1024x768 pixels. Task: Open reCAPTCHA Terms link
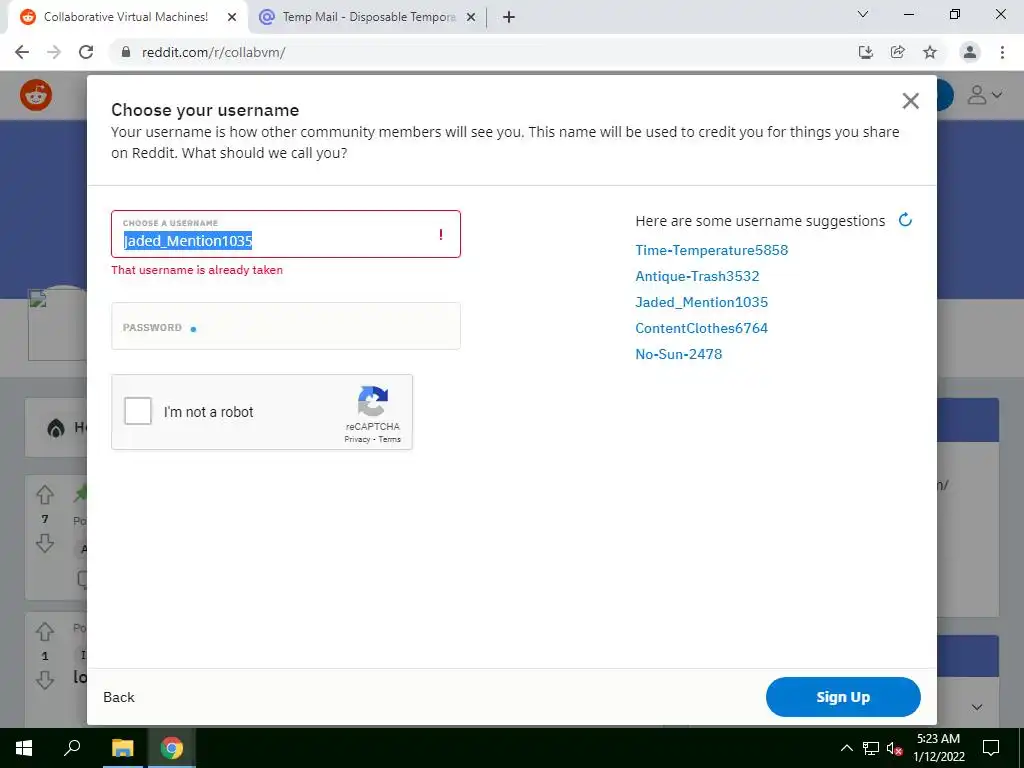click(390, 440)
